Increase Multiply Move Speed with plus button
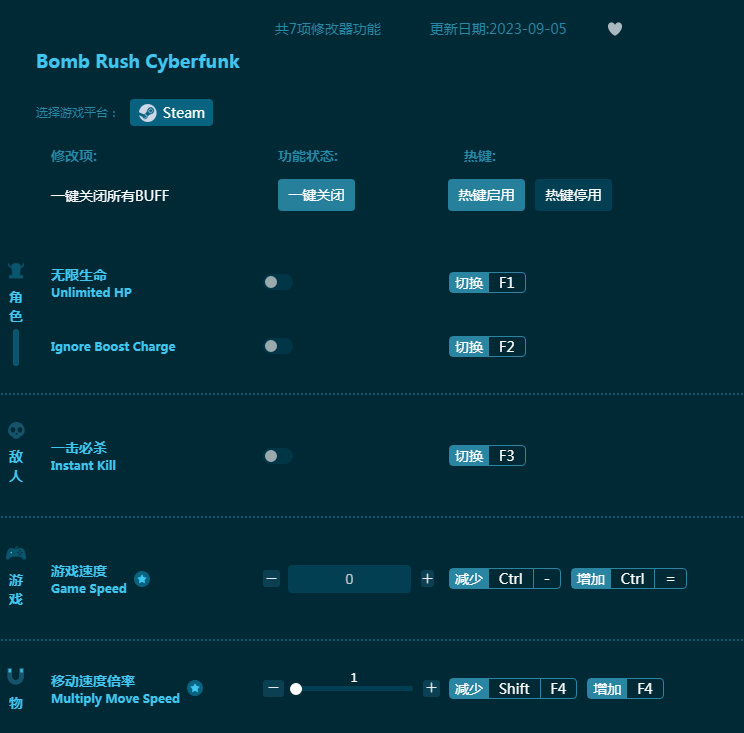This screenshot has height=733, width=744. (431, 688)
